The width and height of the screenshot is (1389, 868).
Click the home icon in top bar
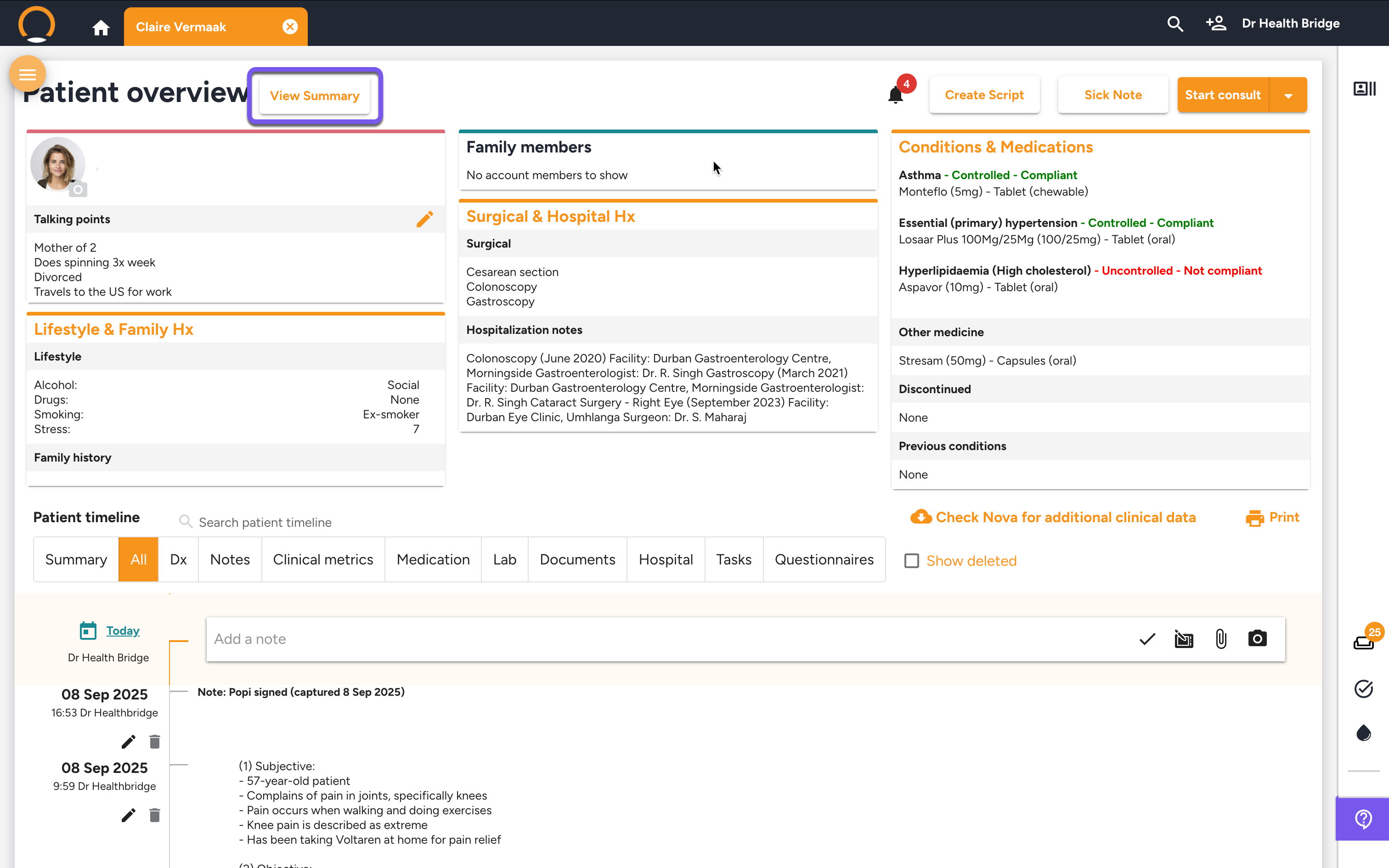101,27
